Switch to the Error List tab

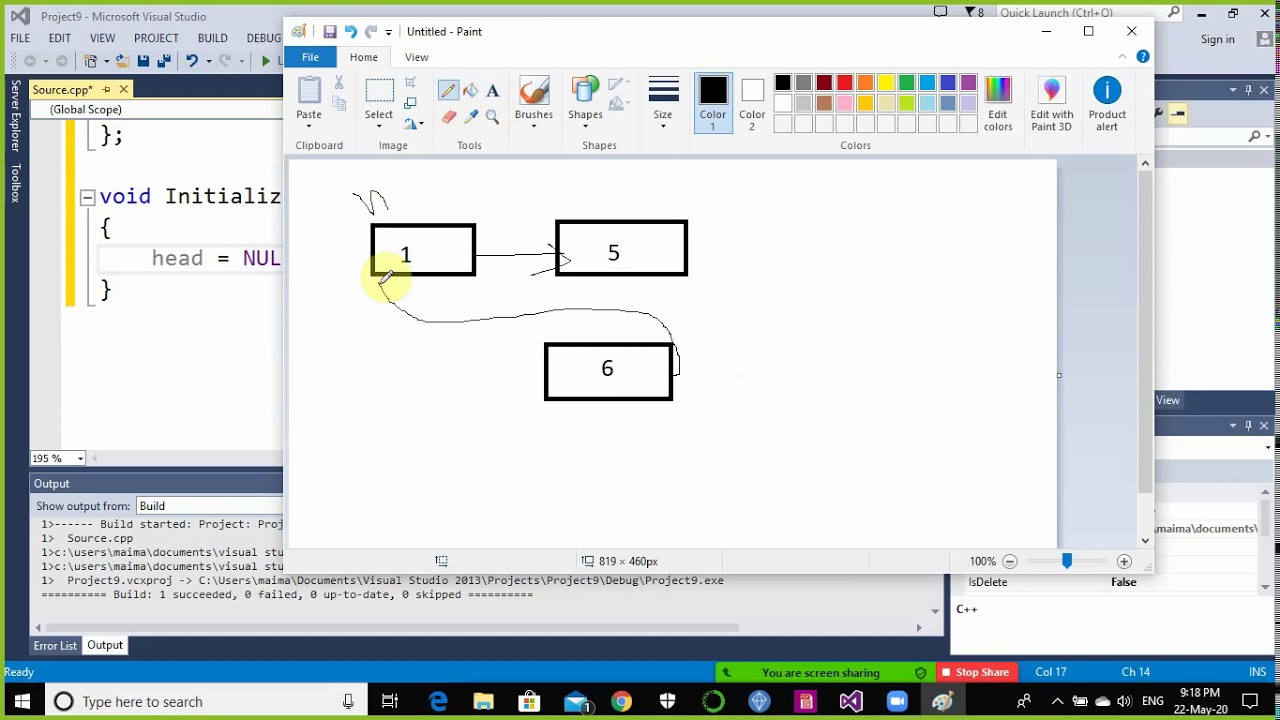click(55, 645)
